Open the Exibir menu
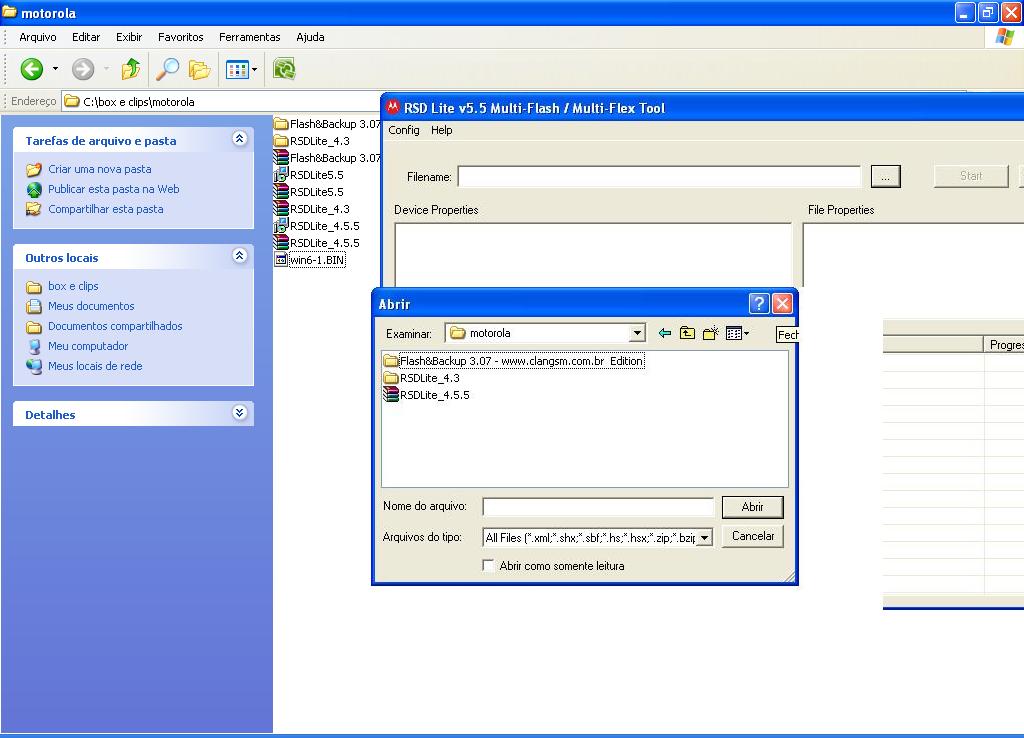Viewport: 1024px width, 738px height. (129, 37)
